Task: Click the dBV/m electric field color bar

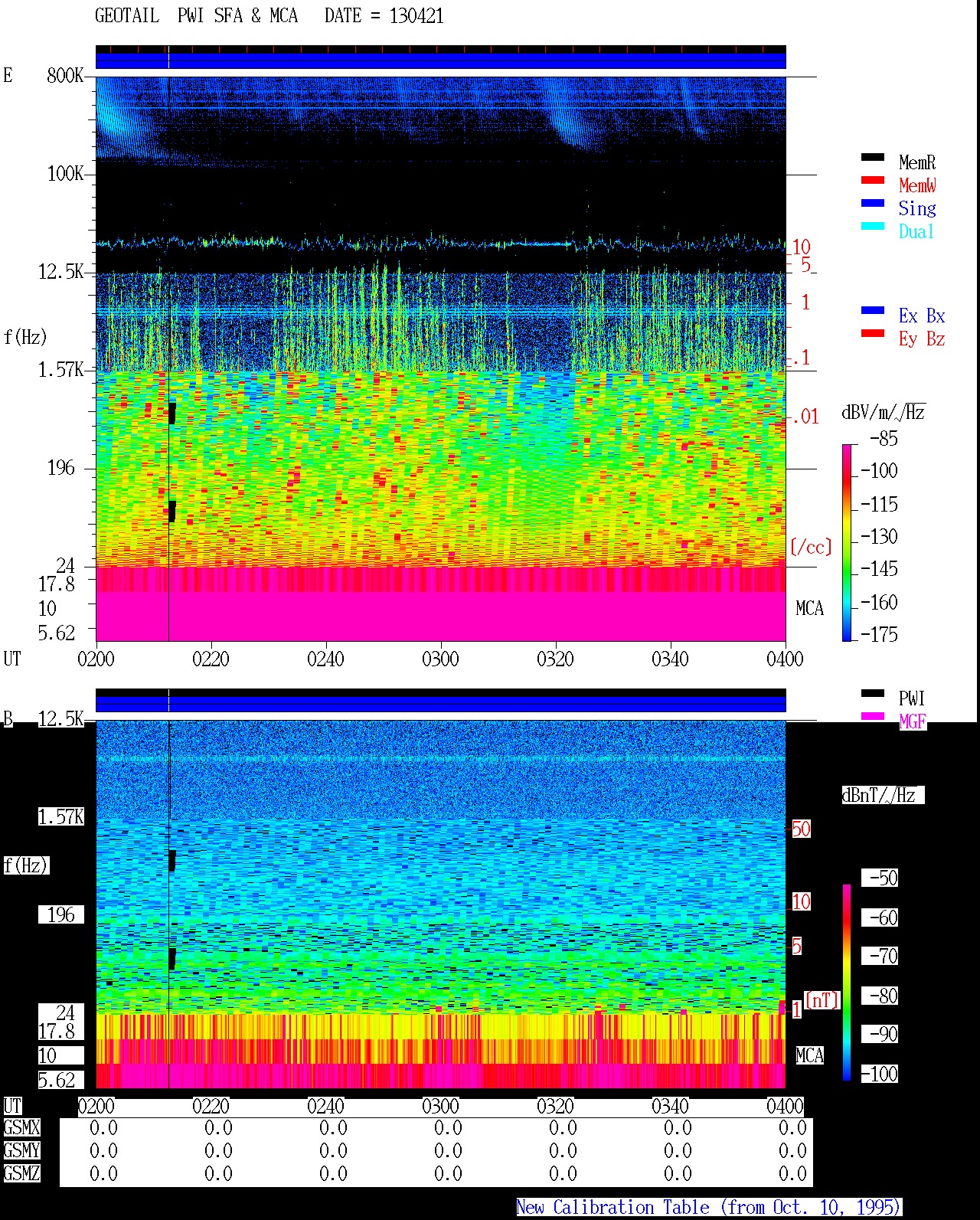Action: 847,542
